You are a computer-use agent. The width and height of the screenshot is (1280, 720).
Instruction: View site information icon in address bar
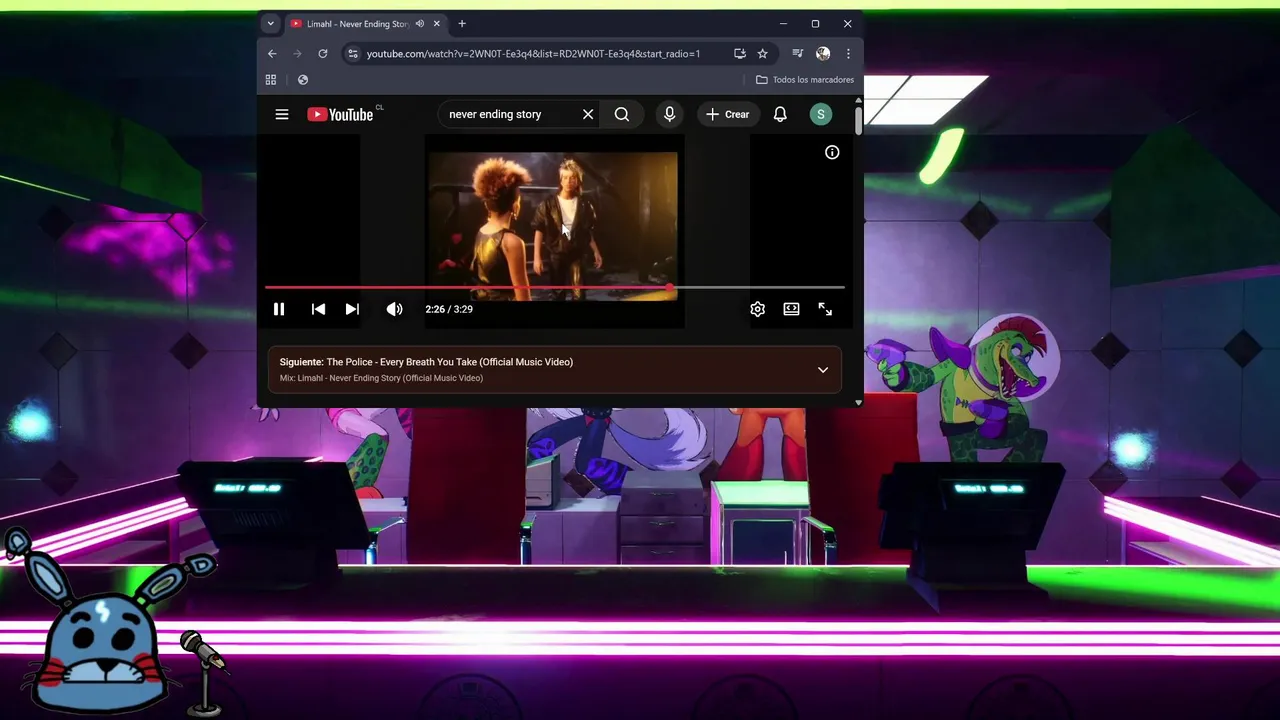coord(352,54)
